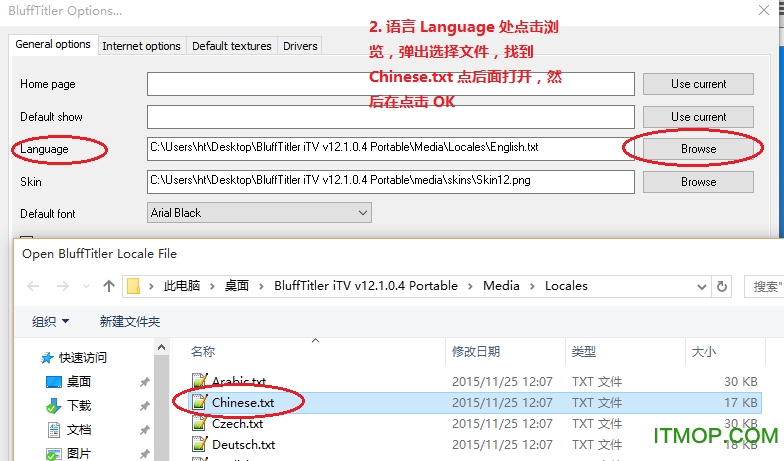Click Browse button for Language
This screenshot has height=461, width=784.
pyautogui.click(x=698, y=149)
